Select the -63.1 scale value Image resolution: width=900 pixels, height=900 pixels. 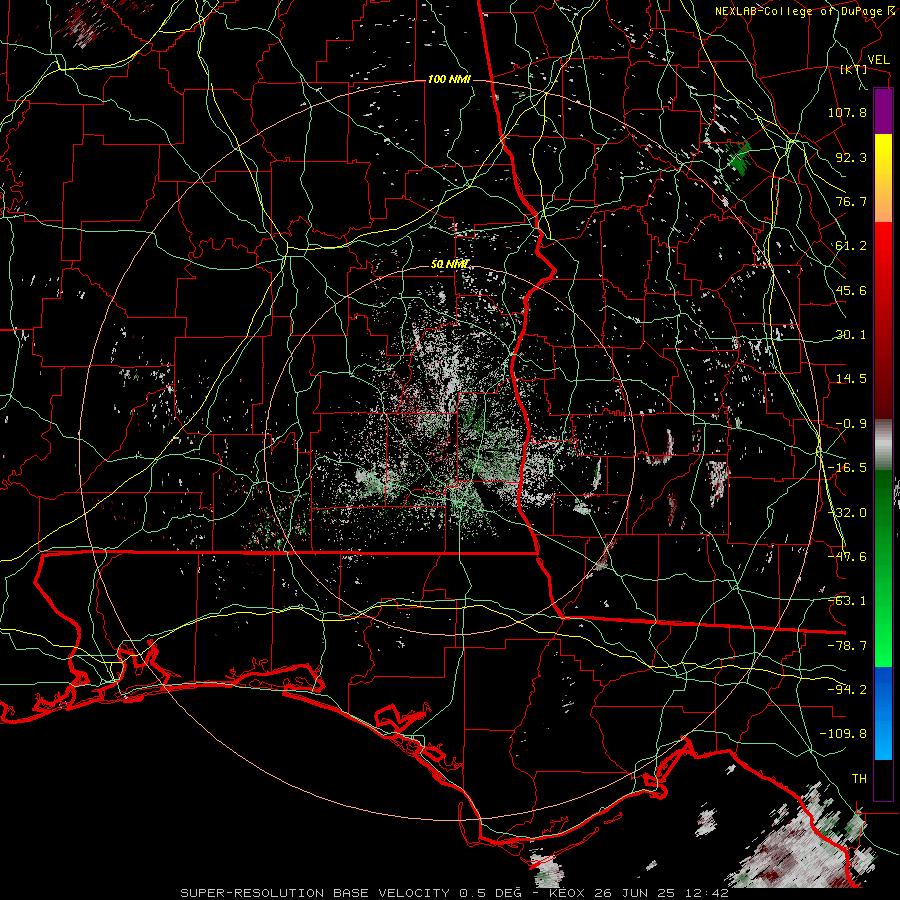click(847, 601)
